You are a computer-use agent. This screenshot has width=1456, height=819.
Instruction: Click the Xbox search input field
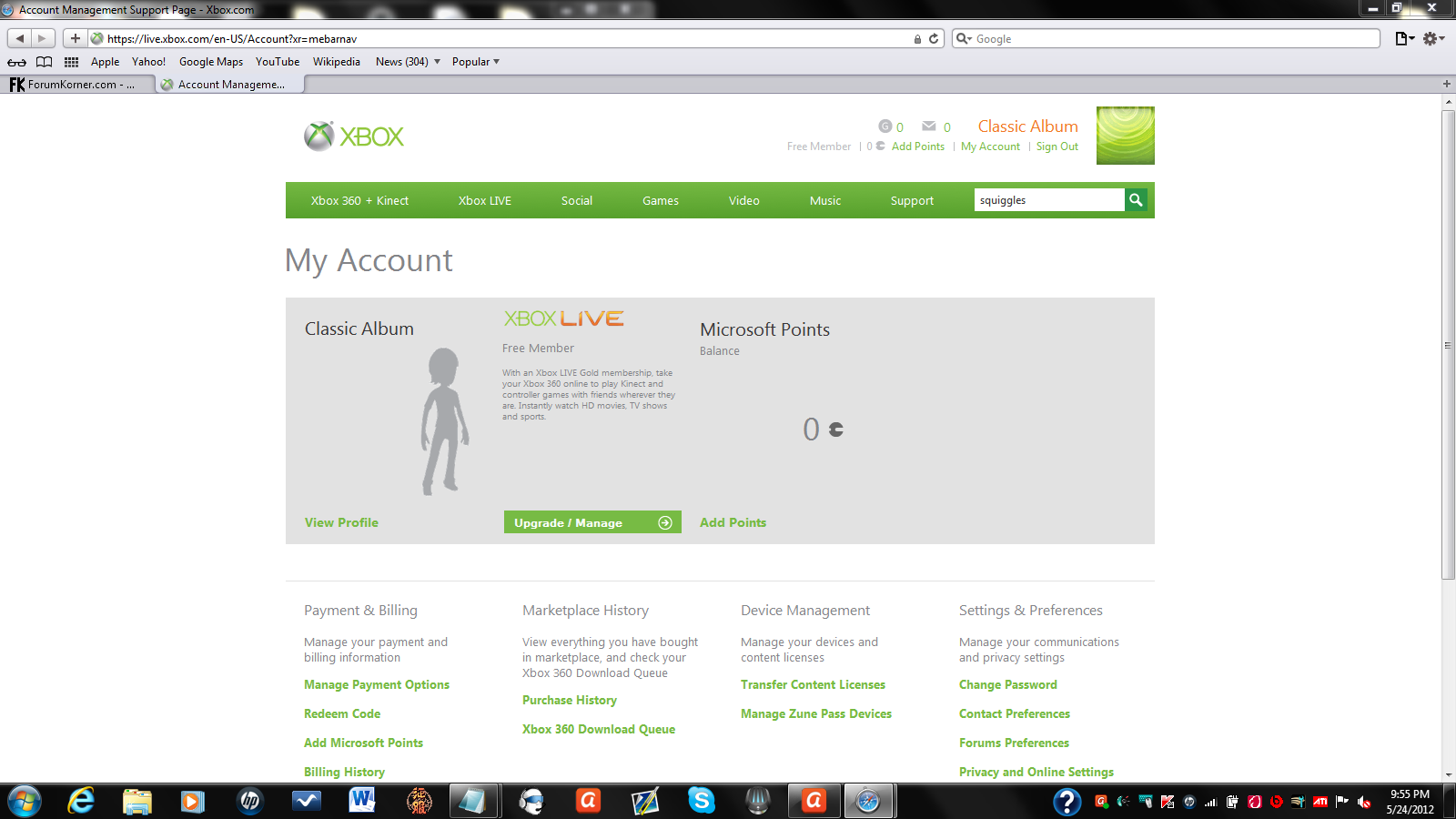tap(1049, 200)
